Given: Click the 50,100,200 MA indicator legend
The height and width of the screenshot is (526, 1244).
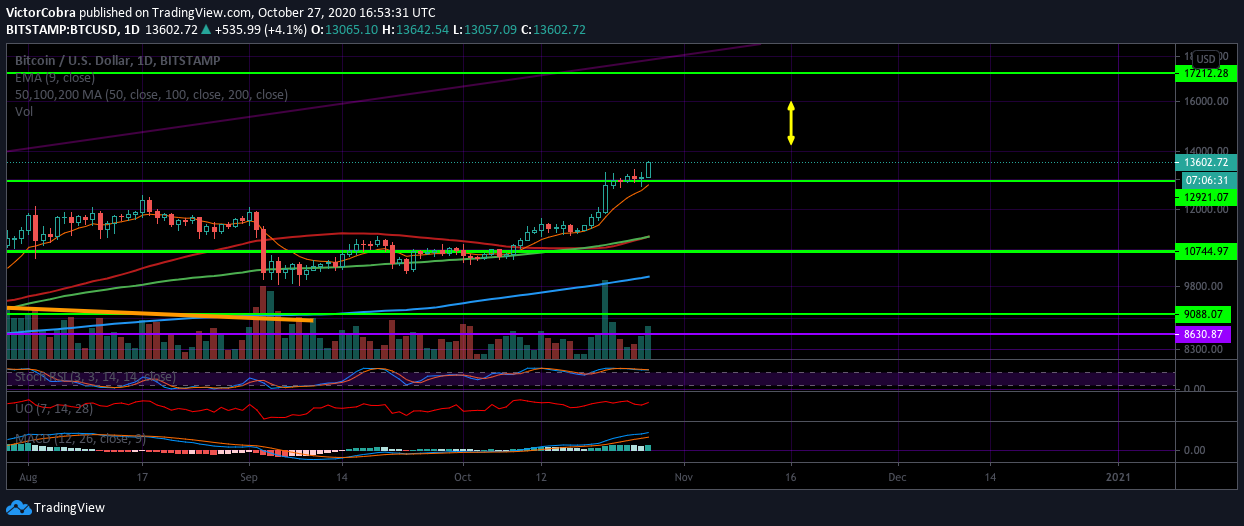Looking at the screenshot, I should pos(151,94).
